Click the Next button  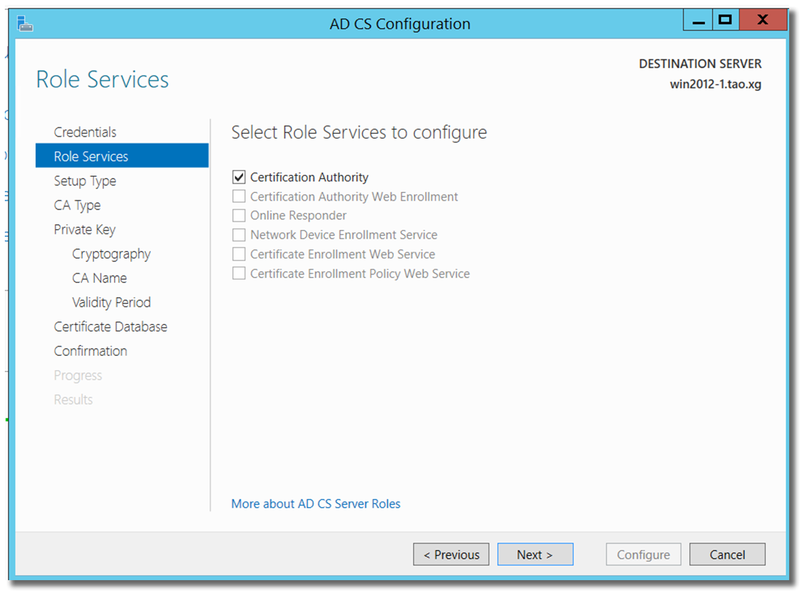(x=535, y=554)
